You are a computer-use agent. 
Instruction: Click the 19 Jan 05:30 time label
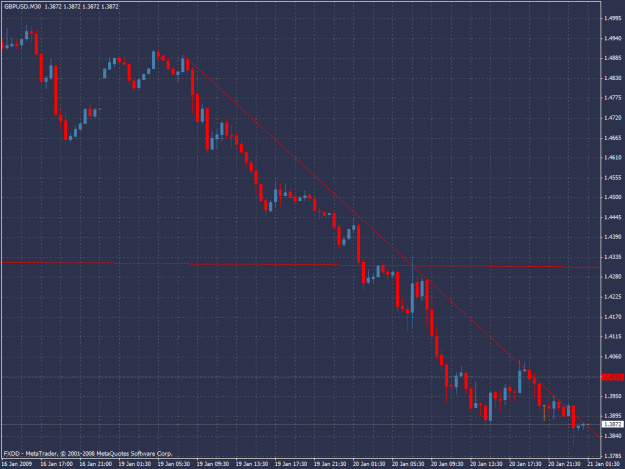(174, 464)
